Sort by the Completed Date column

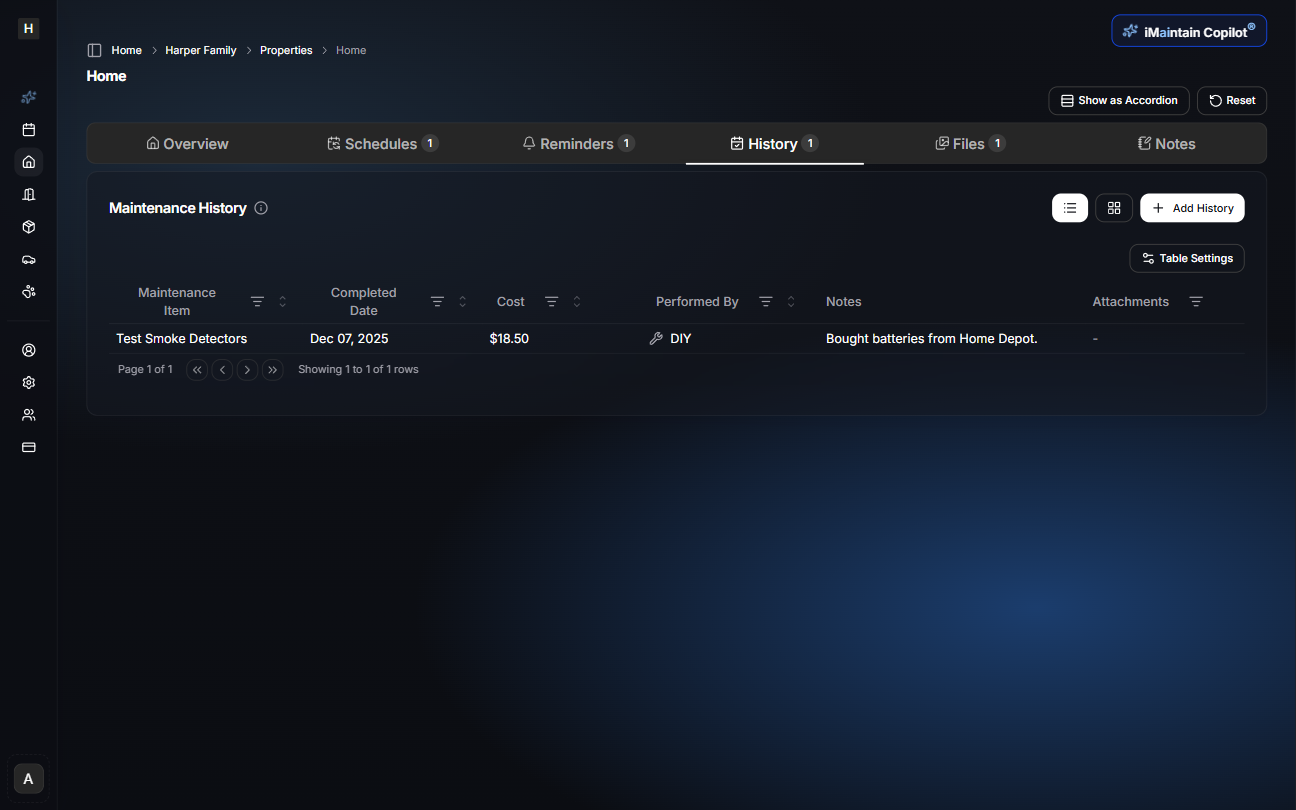(461, 301)
